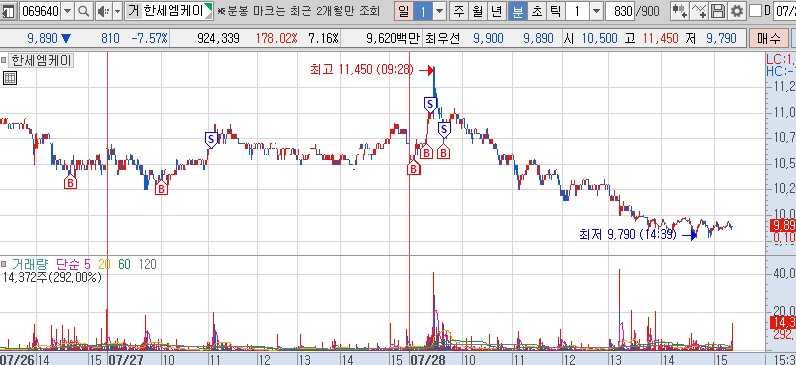Select the 주 (weekly) period tab
This screenshot has width=796, height=365.
point(459,11)
